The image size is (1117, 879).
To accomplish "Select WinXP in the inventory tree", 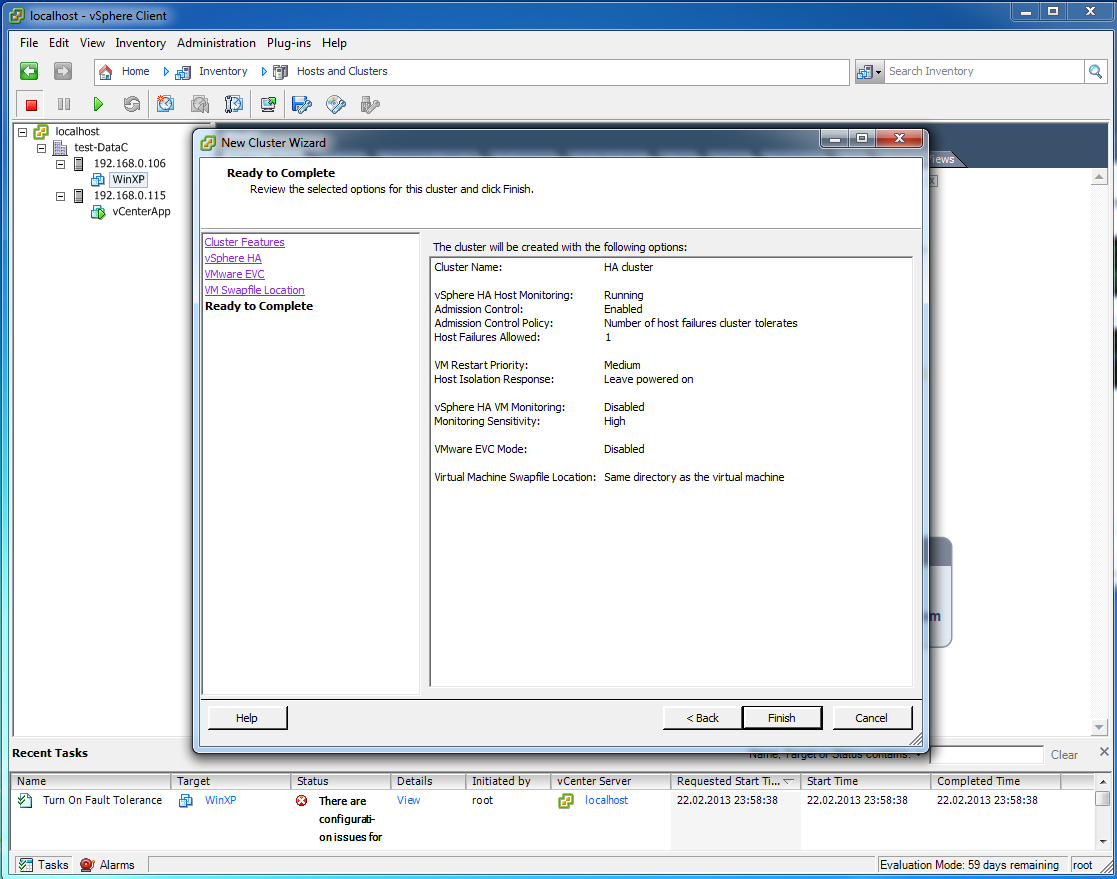I will [128, 180].
